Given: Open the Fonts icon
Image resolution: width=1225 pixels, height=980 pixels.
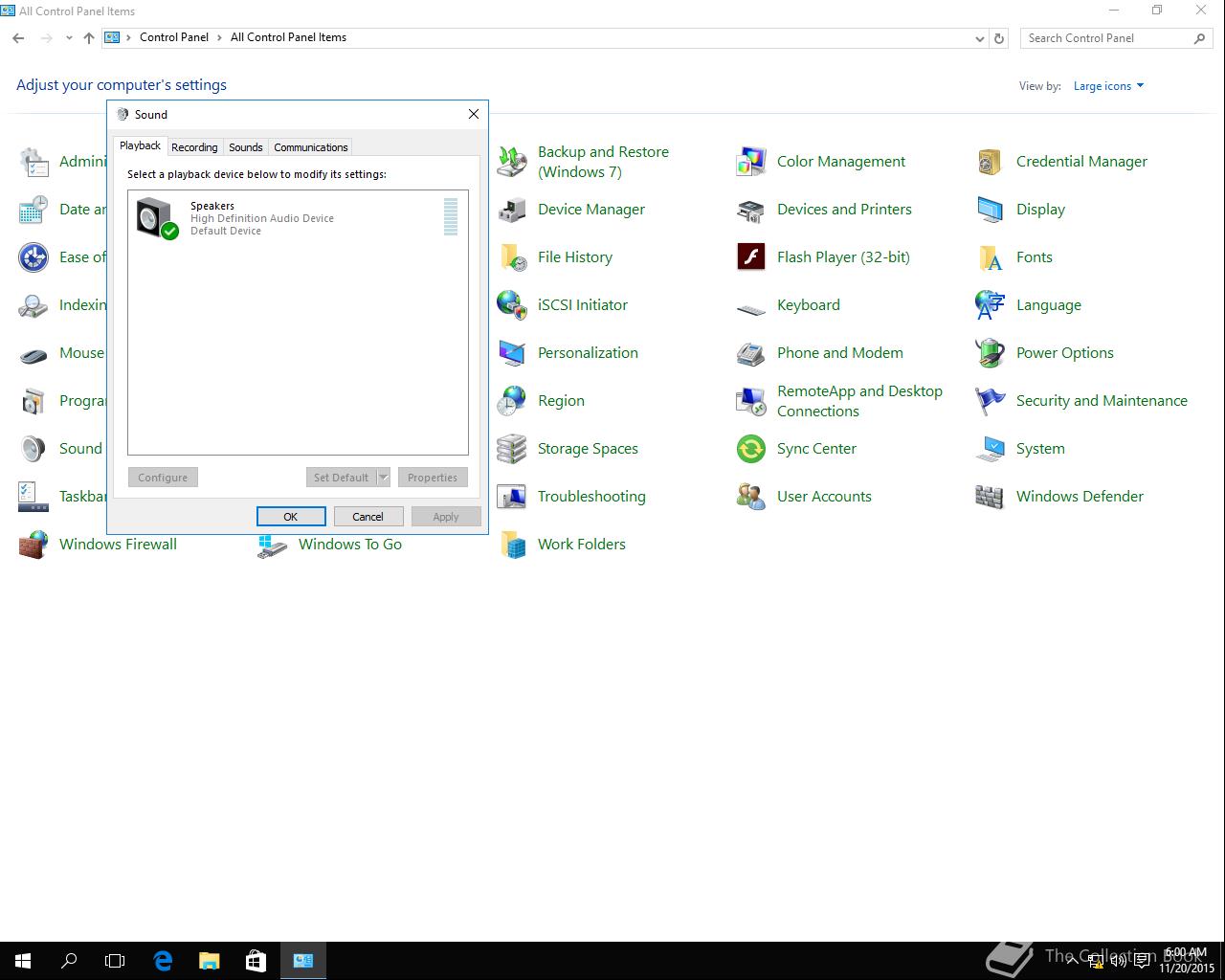Looking at the screenshot, I should (x=991, y=257).
